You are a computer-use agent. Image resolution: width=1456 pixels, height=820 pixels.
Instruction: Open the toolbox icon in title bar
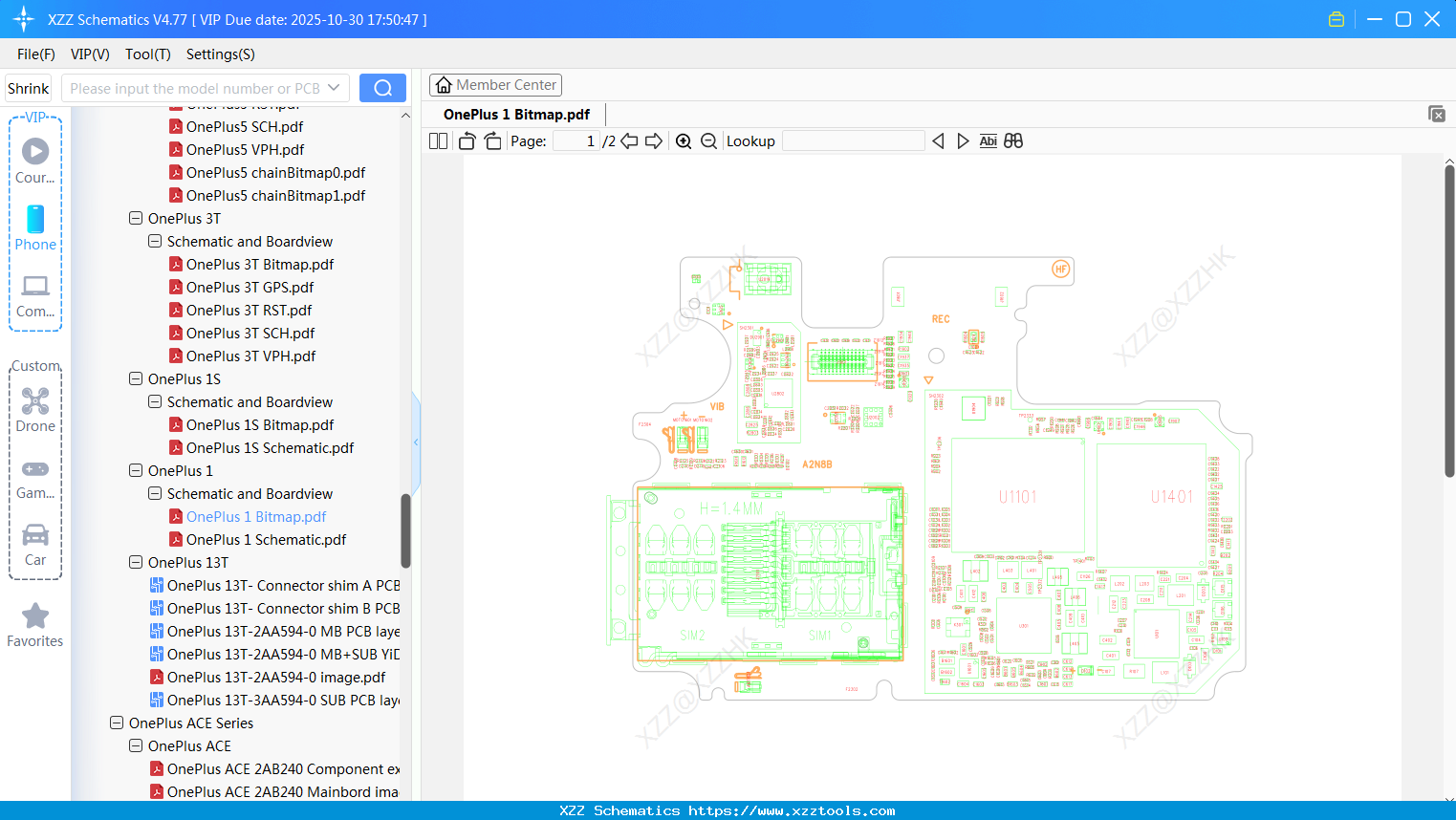pos(1336,19)
